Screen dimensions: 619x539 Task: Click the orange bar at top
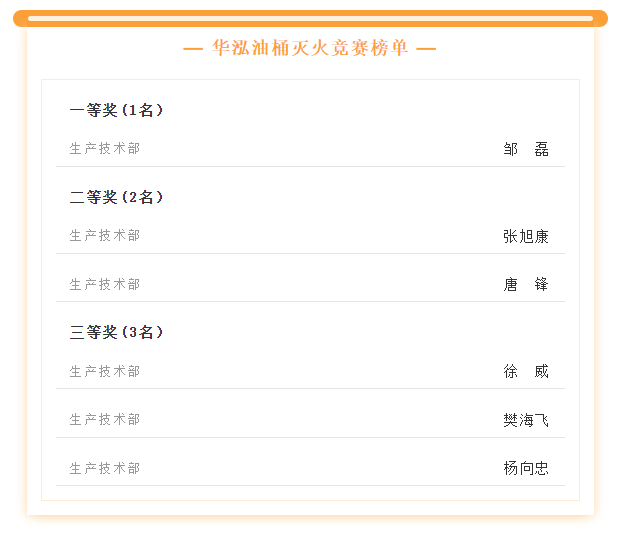[310, 19]
